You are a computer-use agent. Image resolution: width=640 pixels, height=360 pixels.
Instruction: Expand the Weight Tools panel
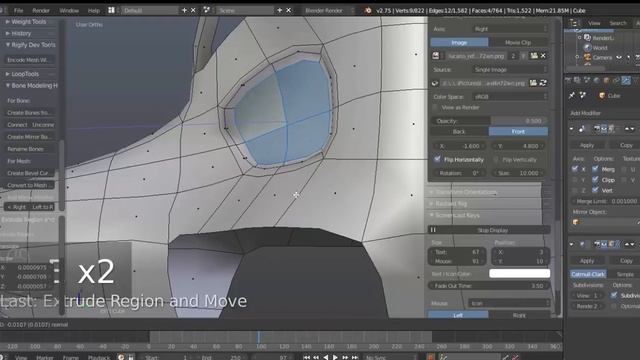click(x=29, y=22)
